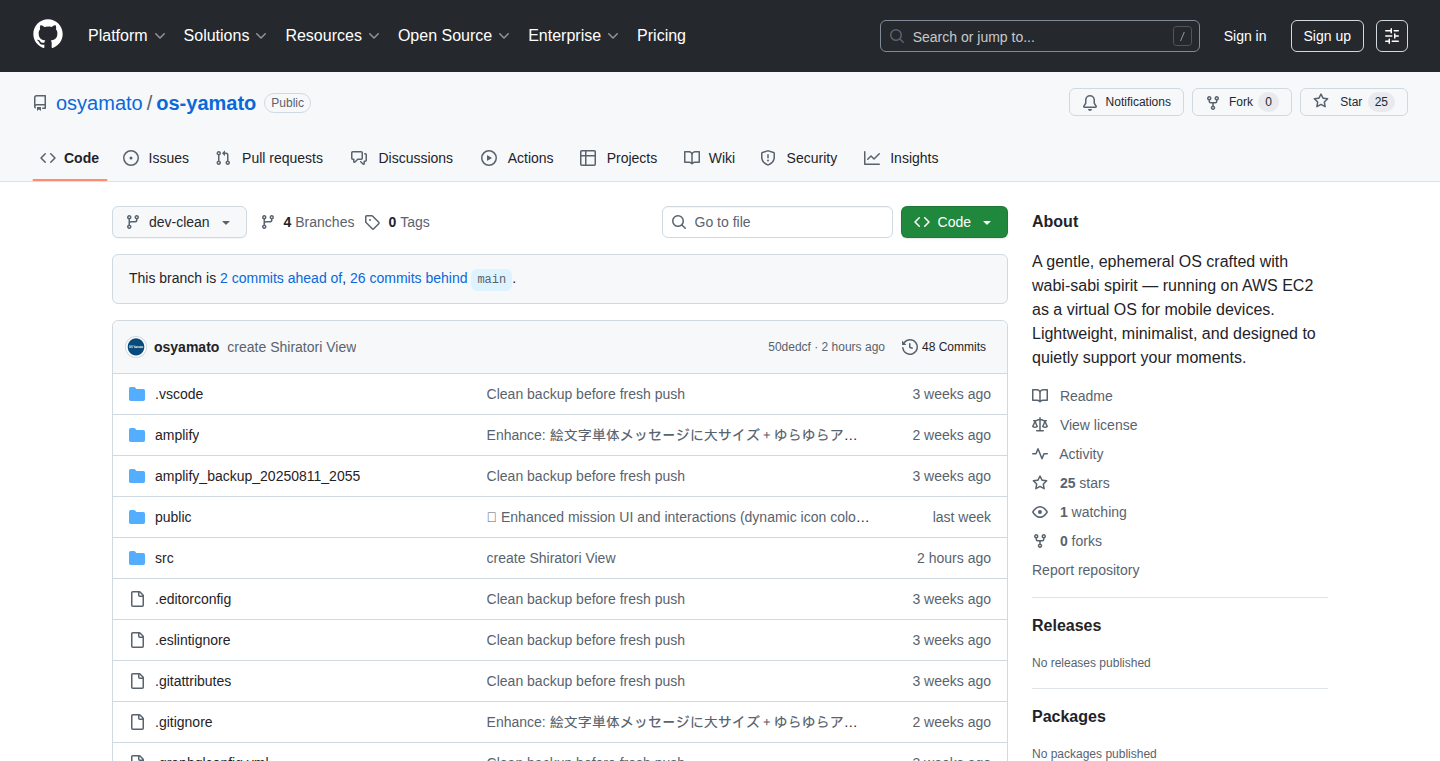
Task: Expand the Resources menu
Action: 332,36
